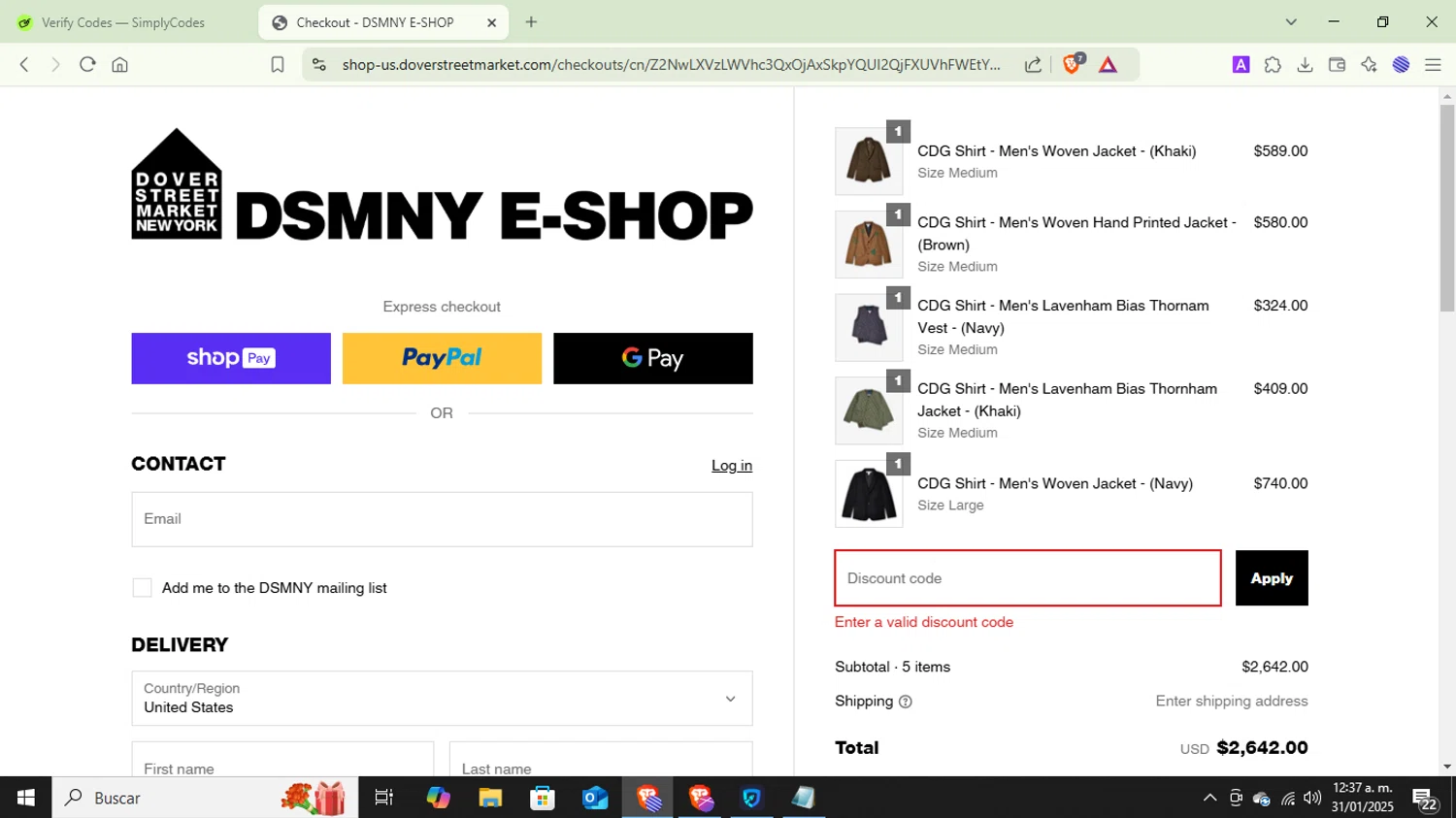This screenshot has width=1456, height=818.
Task: Open Task View on taskbar
Action: [384, 798]
